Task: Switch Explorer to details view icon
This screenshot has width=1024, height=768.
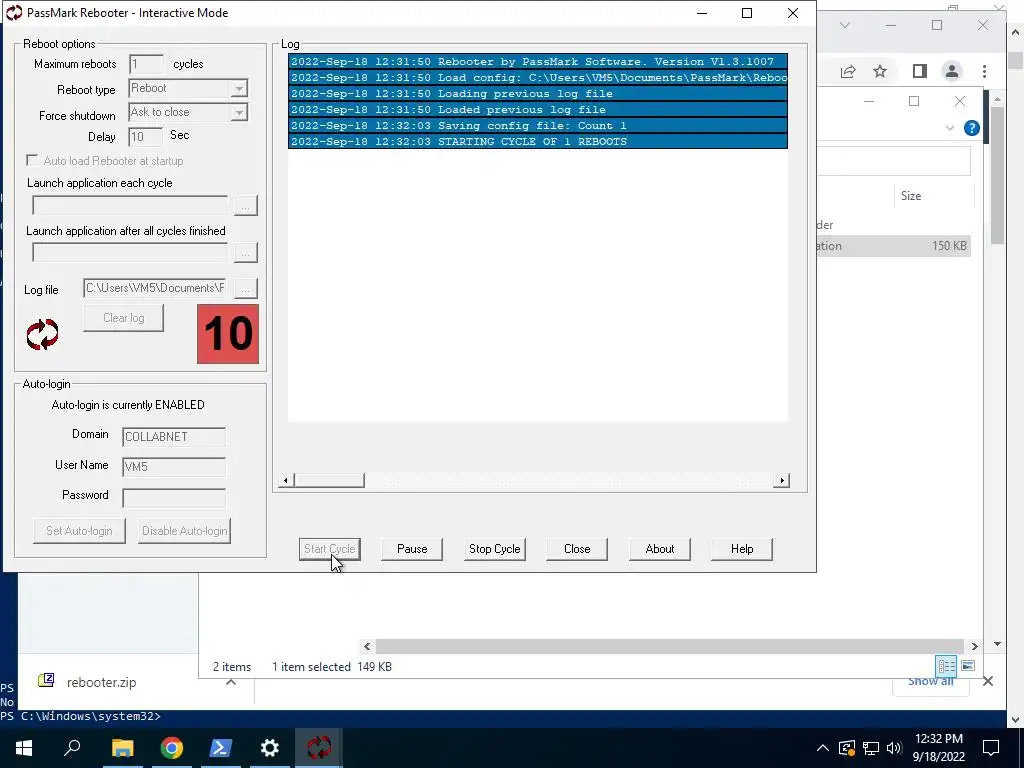Action: (x=946, y=666)
